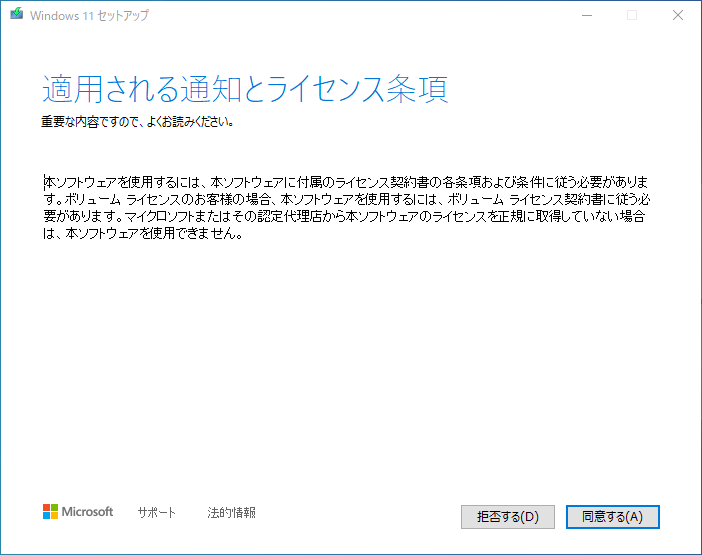Click the 同意する(A) accept button
Screen dimensions: 702x555
coord(612,517)
